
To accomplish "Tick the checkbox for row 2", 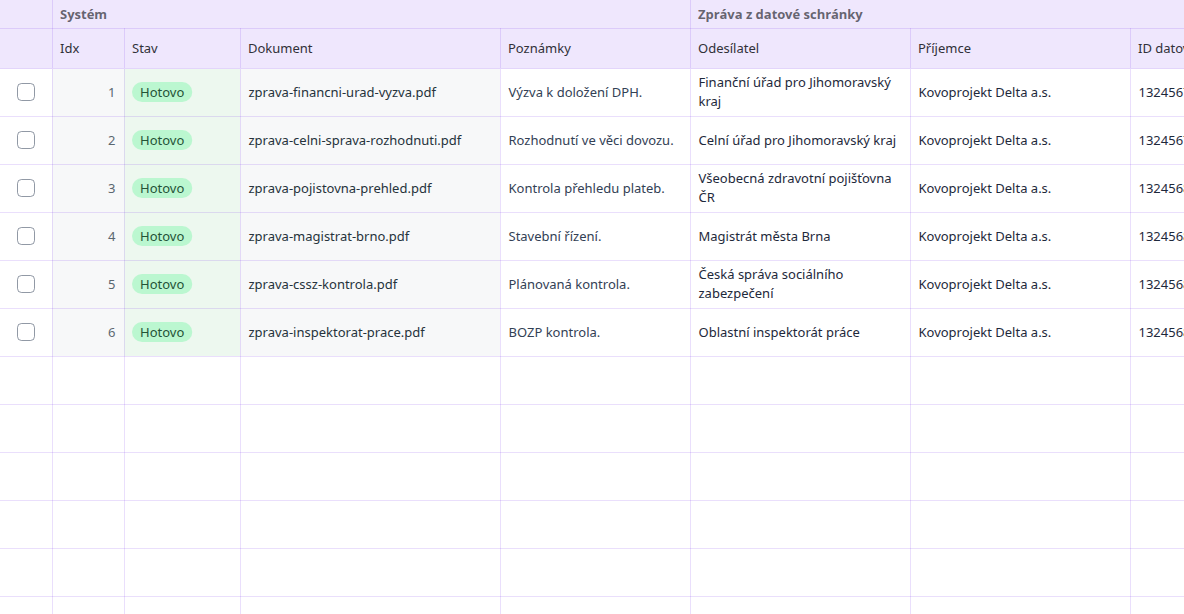I will (26, 140).
